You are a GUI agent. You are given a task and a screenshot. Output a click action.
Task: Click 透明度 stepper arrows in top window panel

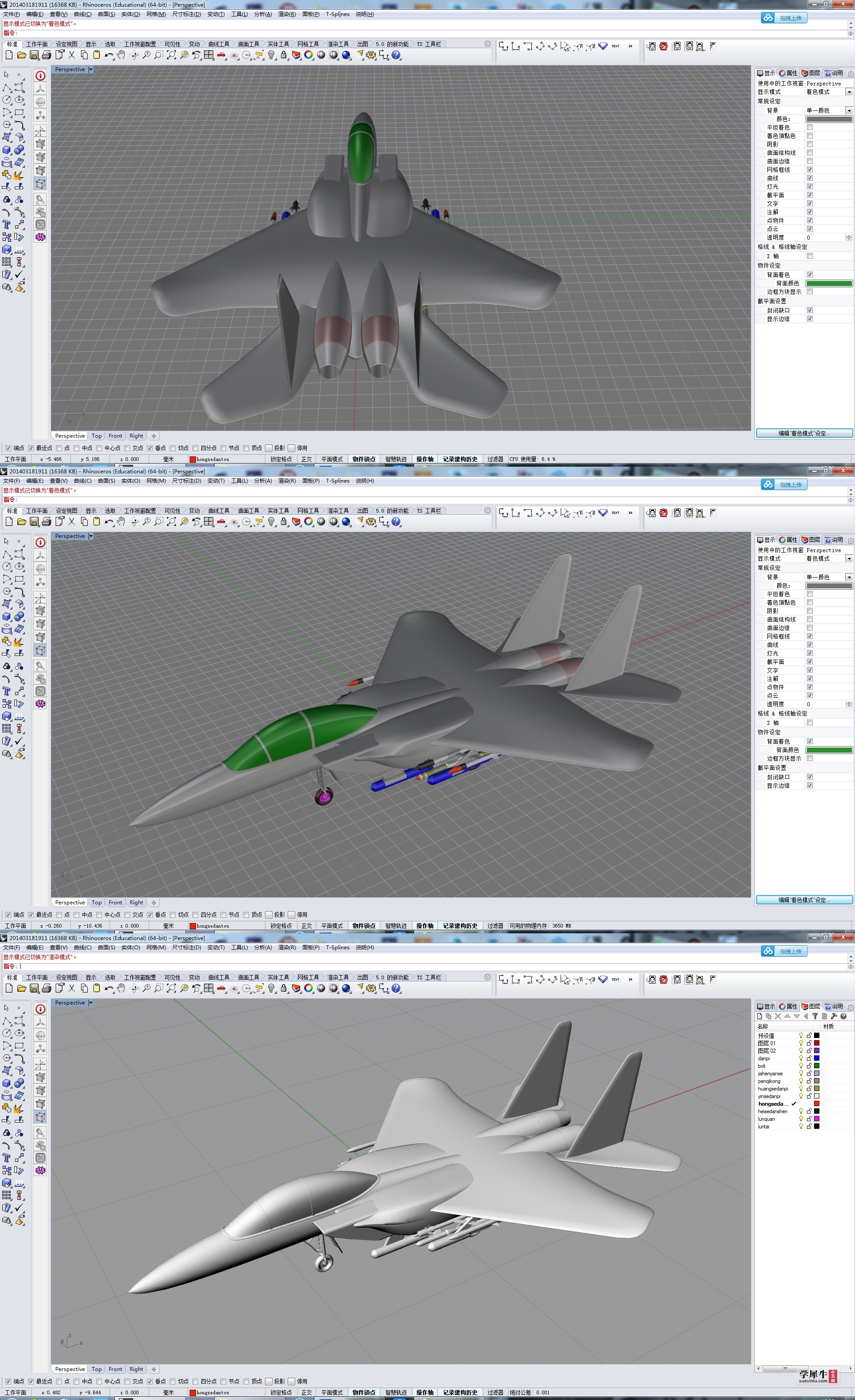(849, 237)
